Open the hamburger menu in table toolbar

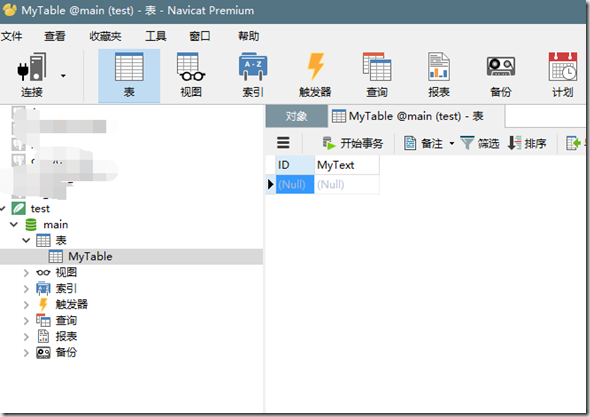[283, 143]
